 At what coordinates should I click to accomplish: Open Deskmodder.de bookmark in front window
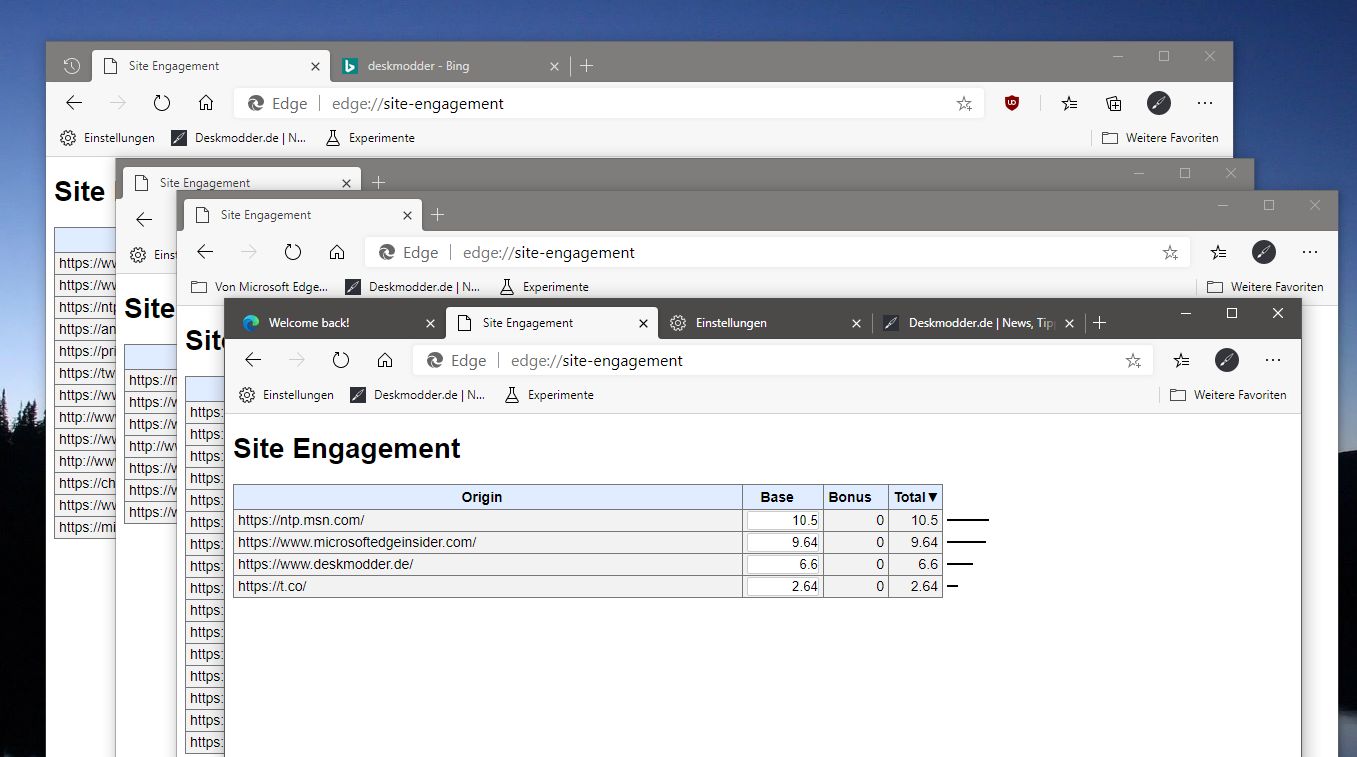[x=418, y=395]
